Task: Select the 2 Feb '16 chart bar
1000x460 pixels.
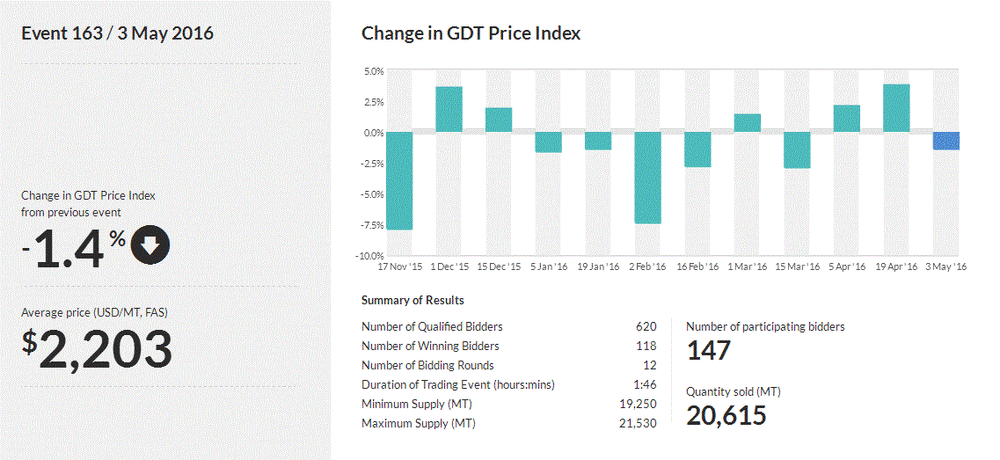Action: coord(647,178)
